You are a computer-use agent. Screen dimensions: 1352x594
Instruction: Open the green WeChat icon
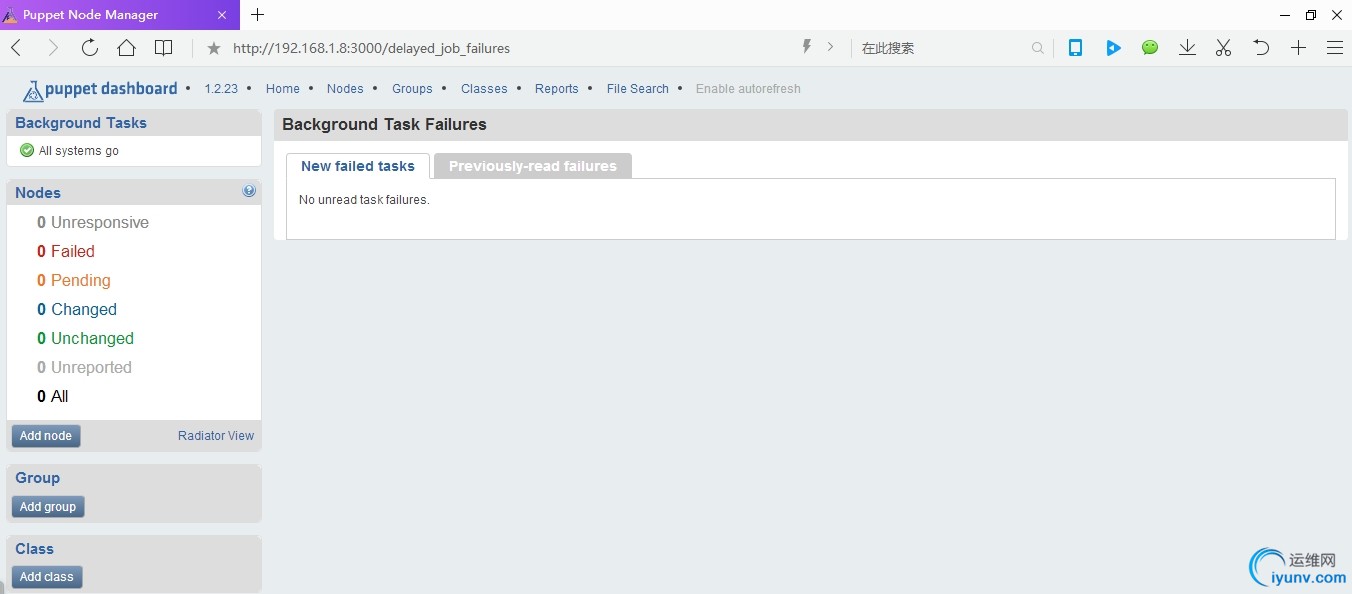1150,48
